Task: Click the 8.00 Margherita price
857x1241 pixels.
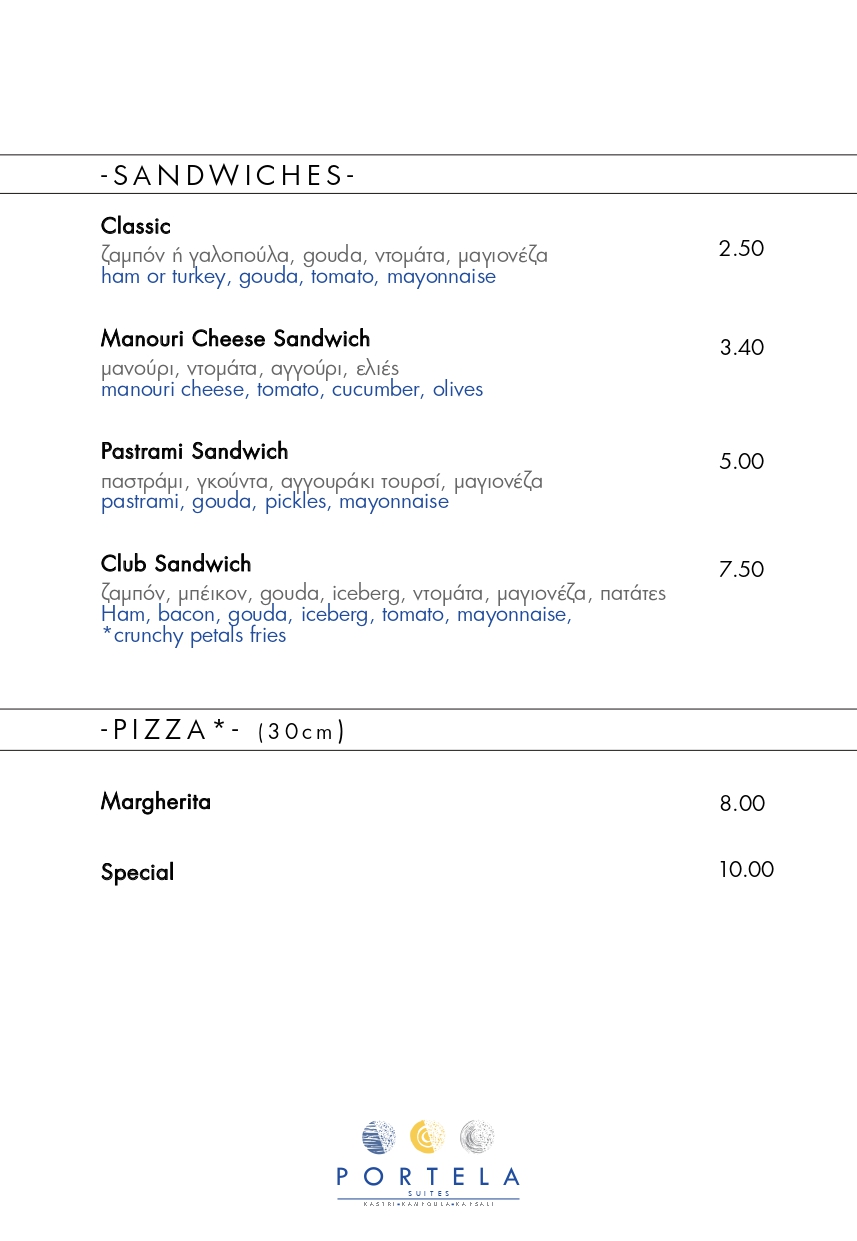Action: click(742, 803)
